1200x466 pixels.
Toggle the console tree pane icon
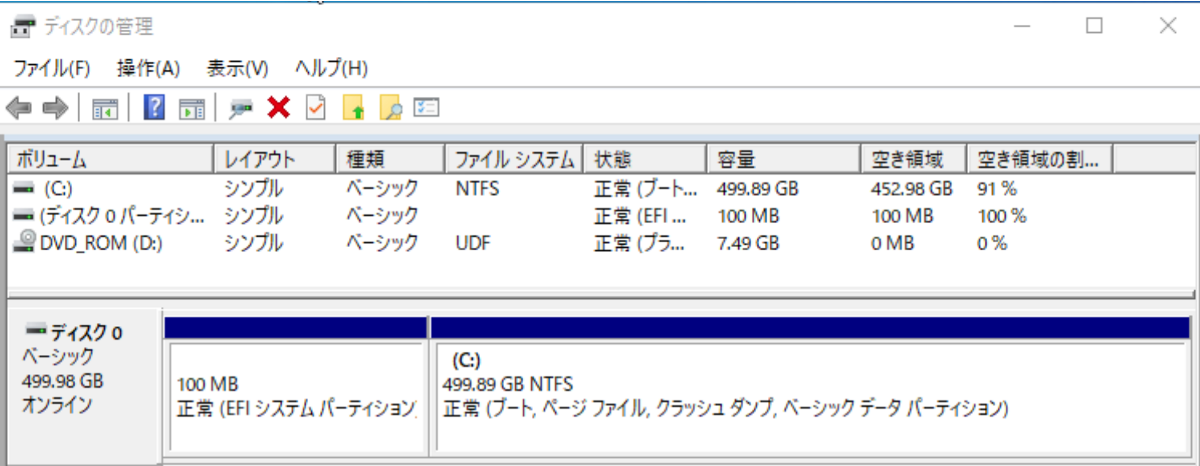(105, 108)
